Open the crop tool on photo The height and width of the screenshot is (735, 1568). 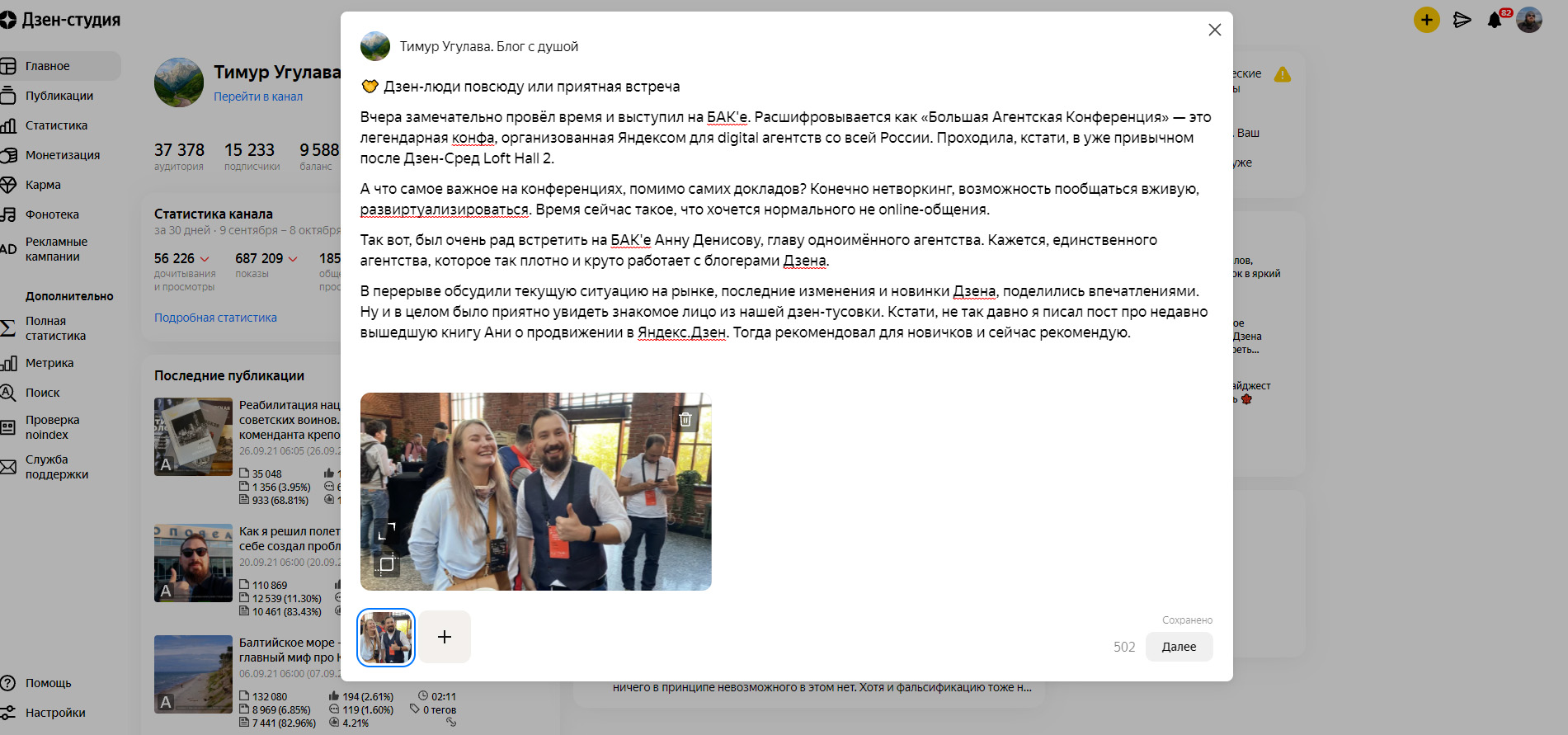pos(387,564)
